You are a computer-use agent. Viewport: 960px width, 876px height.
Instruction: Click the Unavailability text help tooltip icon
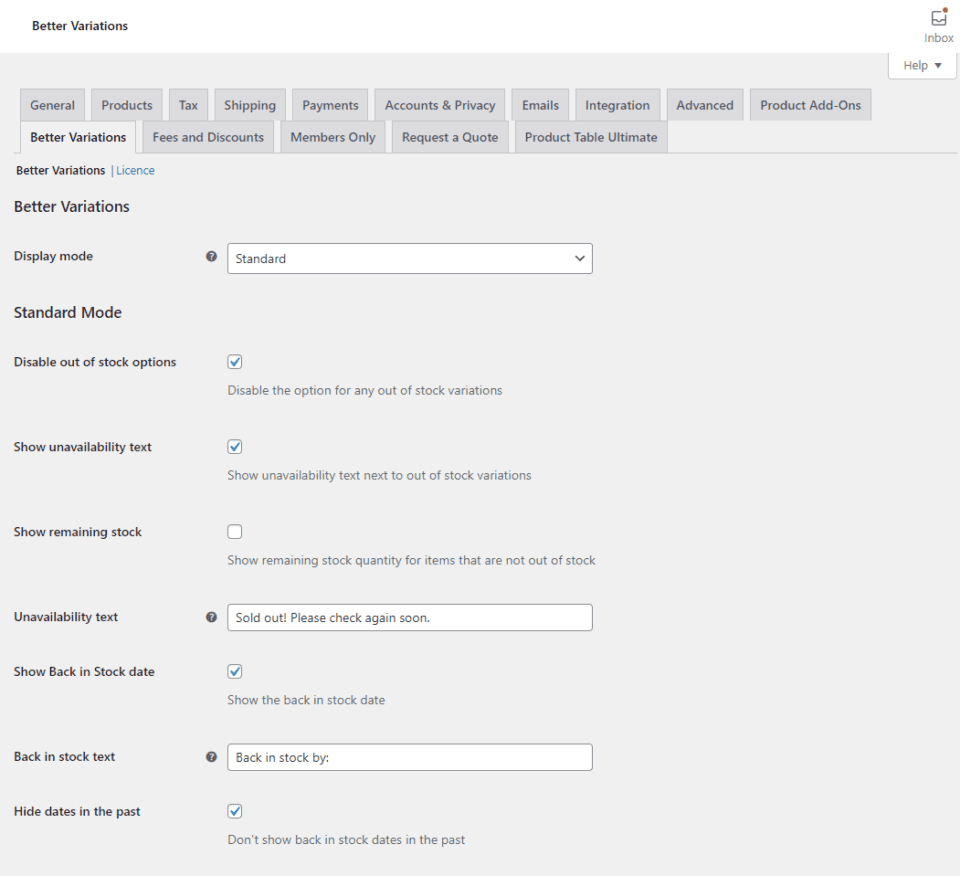[212, 617]
